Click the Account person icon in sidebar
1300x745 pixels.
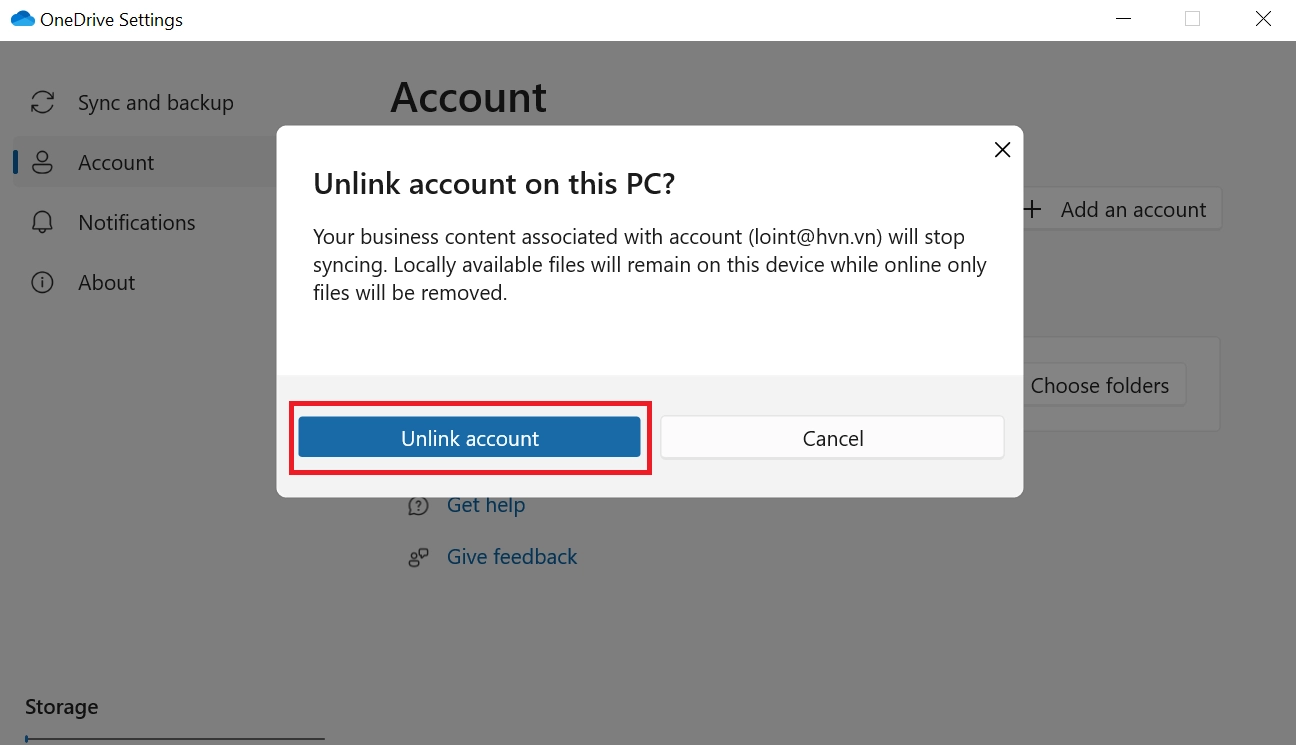point(42,163)
